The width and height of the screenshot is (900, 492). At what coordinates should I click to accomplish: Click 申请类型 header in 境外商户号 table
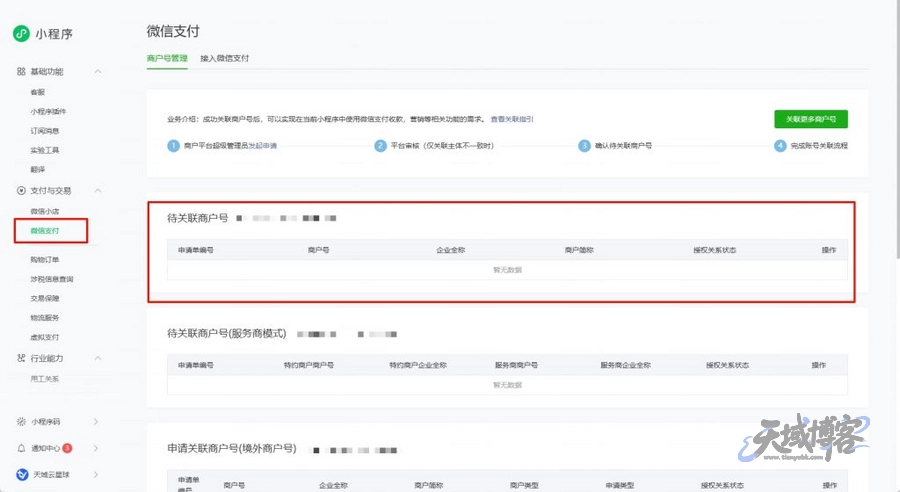click(619, 485)
